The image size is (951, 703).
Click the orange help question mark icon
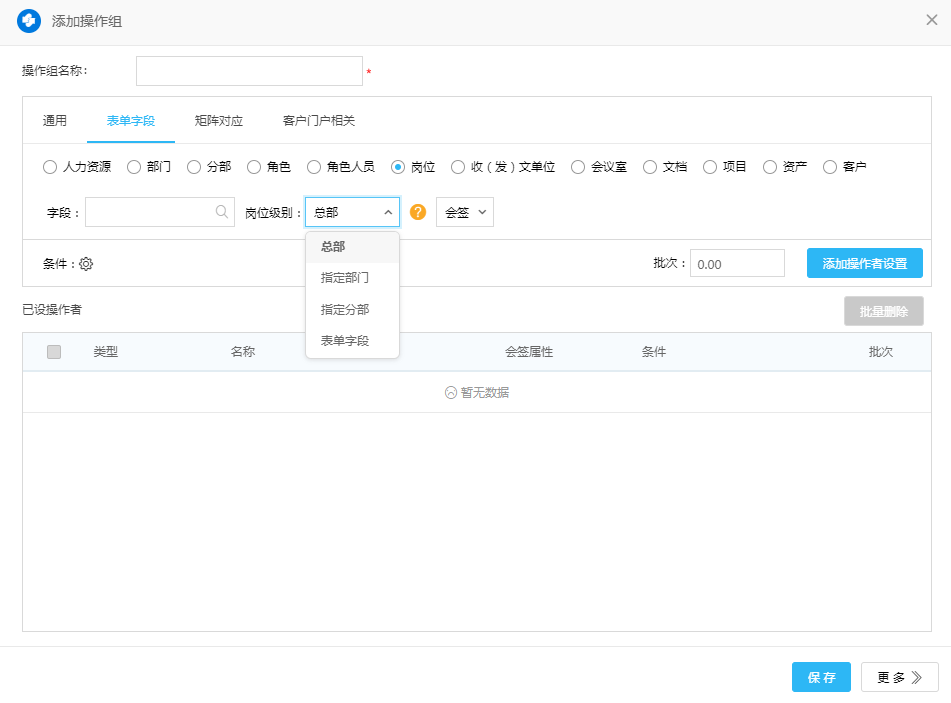[418, 212]
